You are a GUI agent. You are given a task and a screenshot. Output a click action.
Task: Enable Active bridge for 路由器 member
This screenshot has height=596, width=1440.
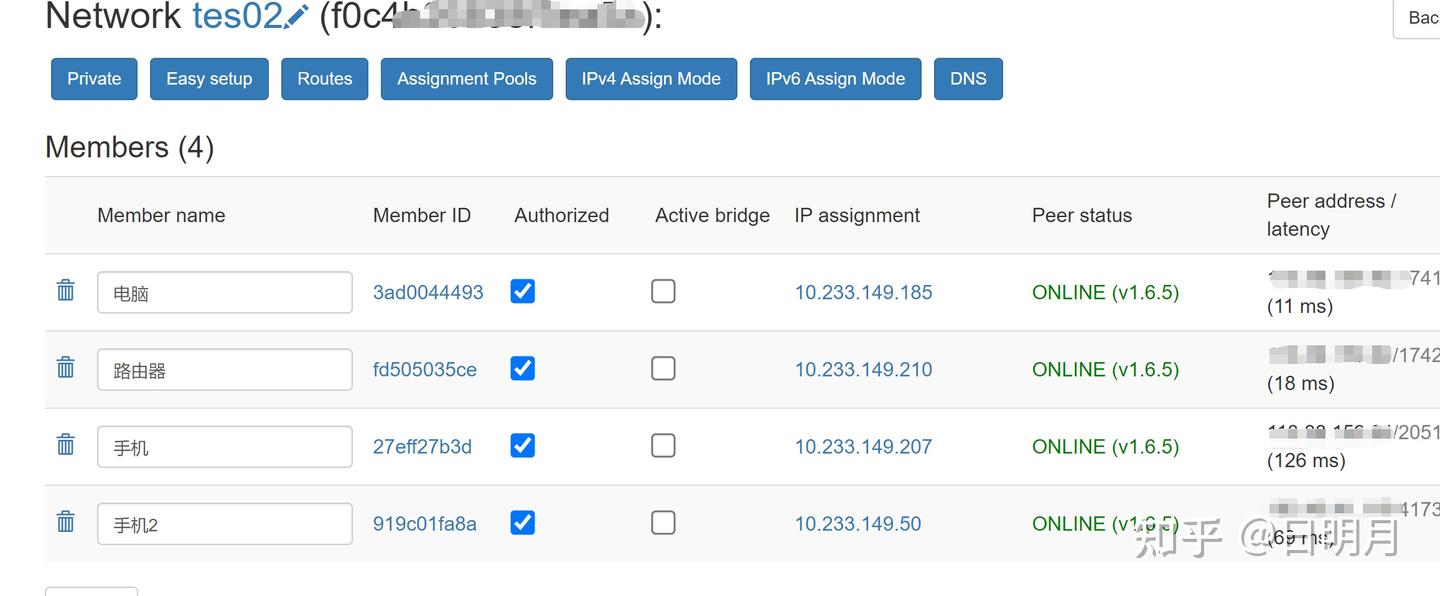pyautogui.click(x=663, y=368)
